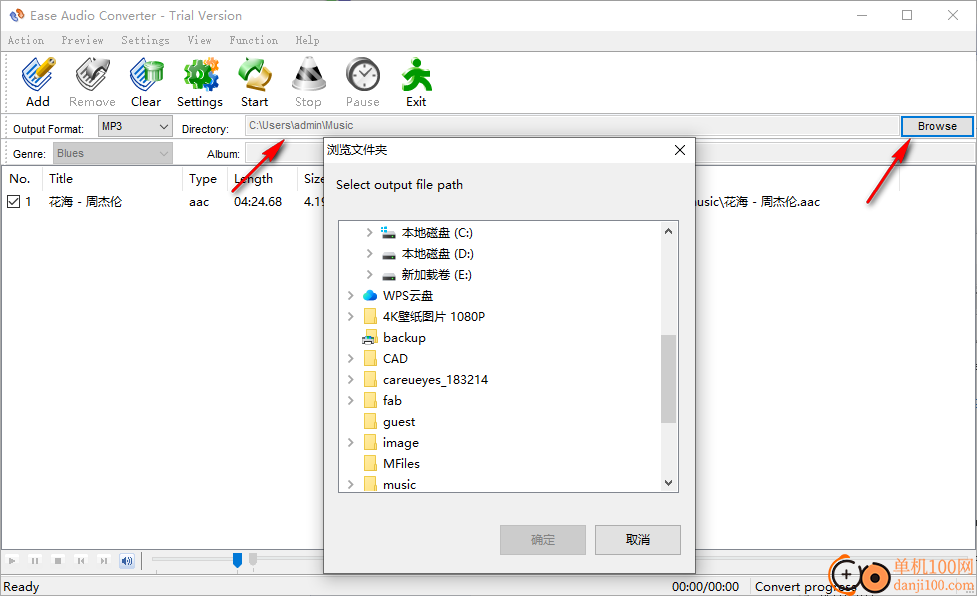
Task: Select the CAD folder
Action: [395, 359]
